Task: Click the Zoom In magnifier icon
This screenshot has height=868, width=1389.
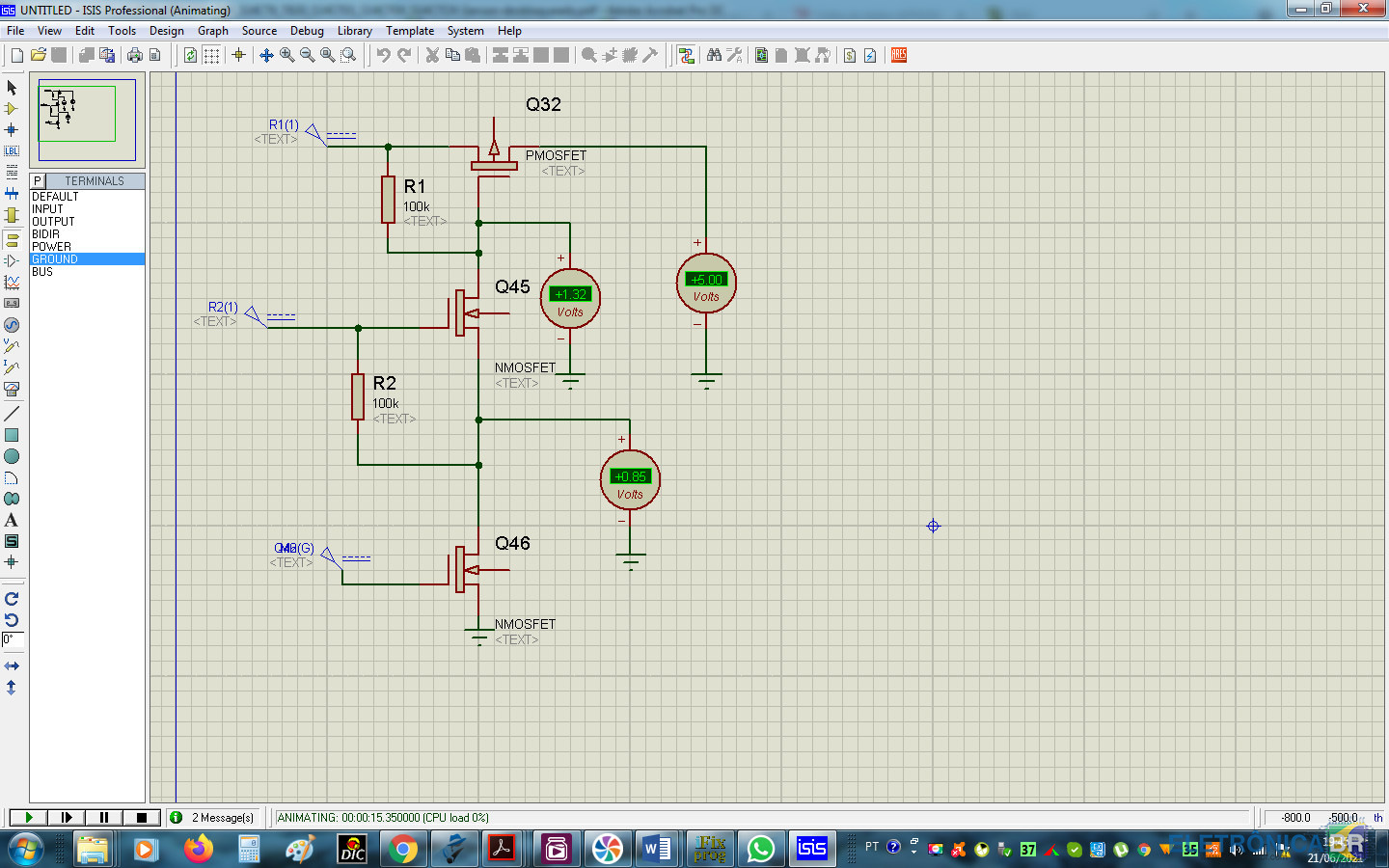Action: pyautogui.click(x=287, y=55)
